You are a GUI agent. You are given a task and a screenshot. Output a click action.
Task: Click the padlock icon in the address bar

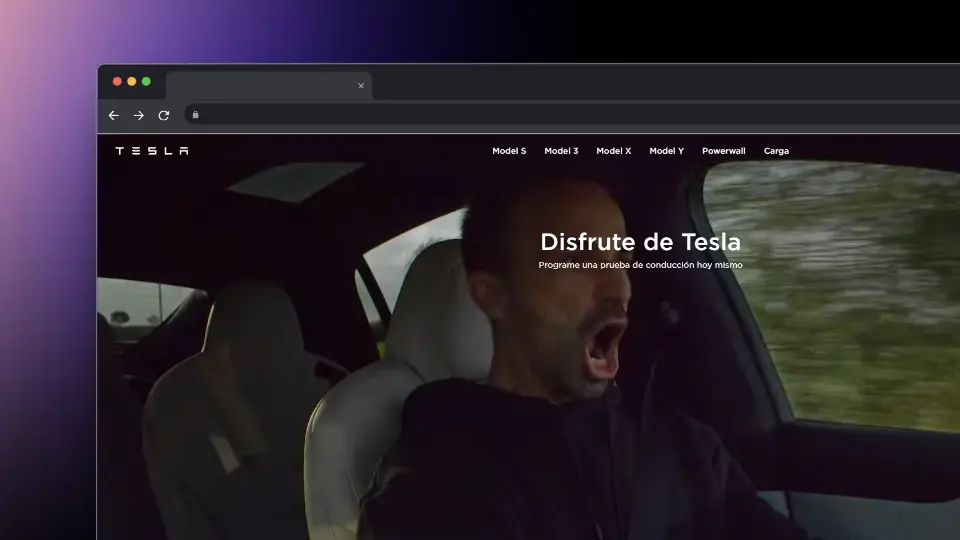click(195, 115)
